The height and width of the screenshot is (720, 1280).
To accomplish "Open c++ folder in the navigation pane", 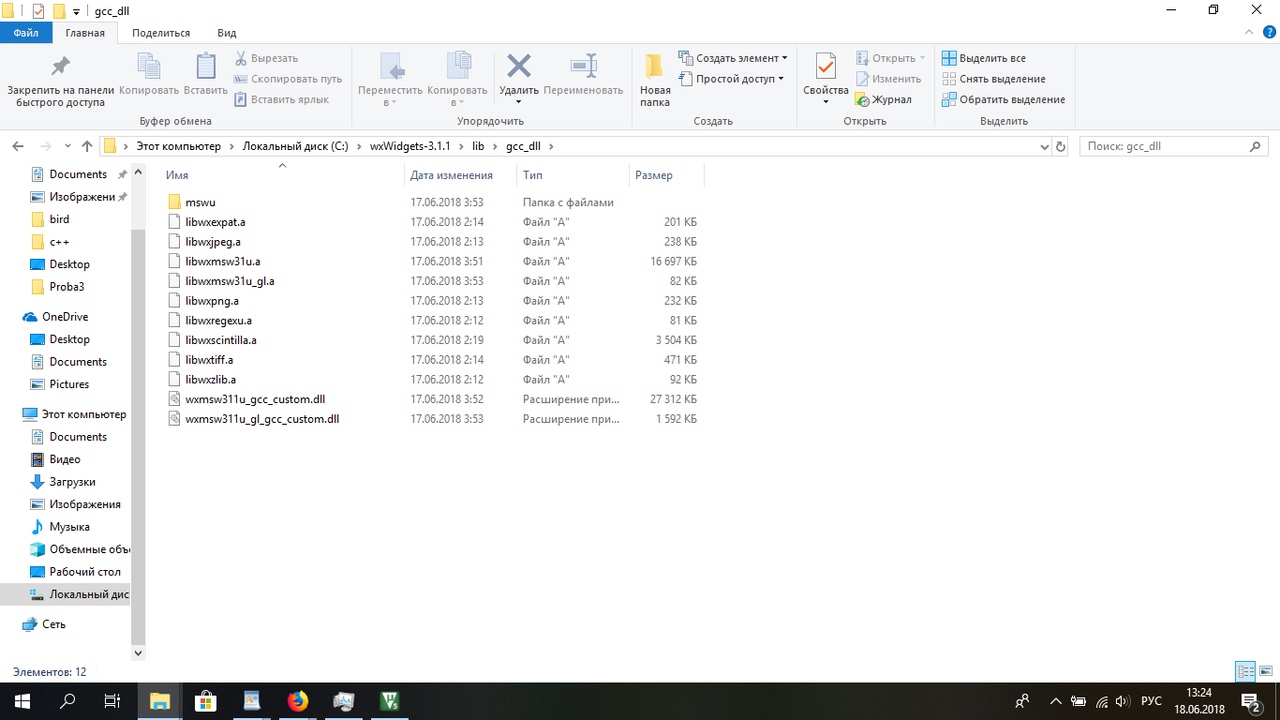I will click(59, 242).
